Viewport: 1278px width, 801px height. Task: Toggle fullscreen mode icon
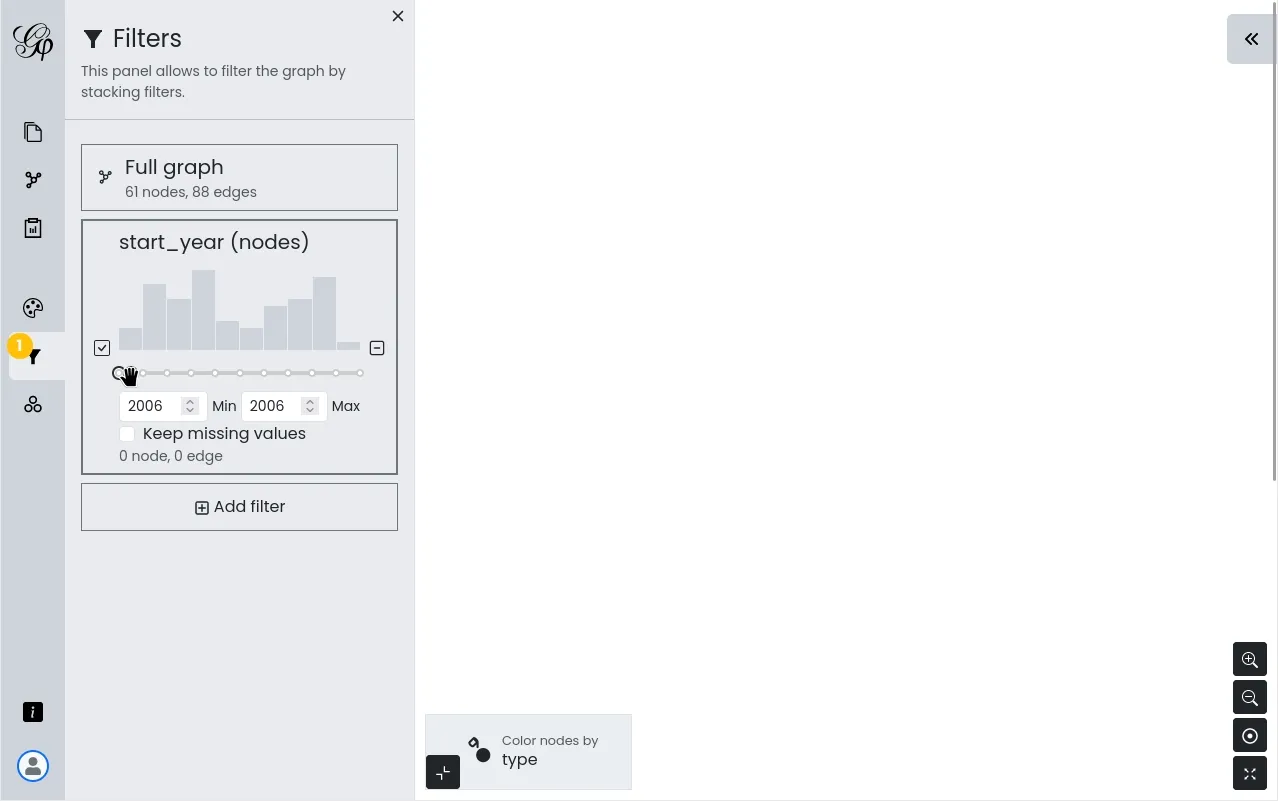(1250, 774)
